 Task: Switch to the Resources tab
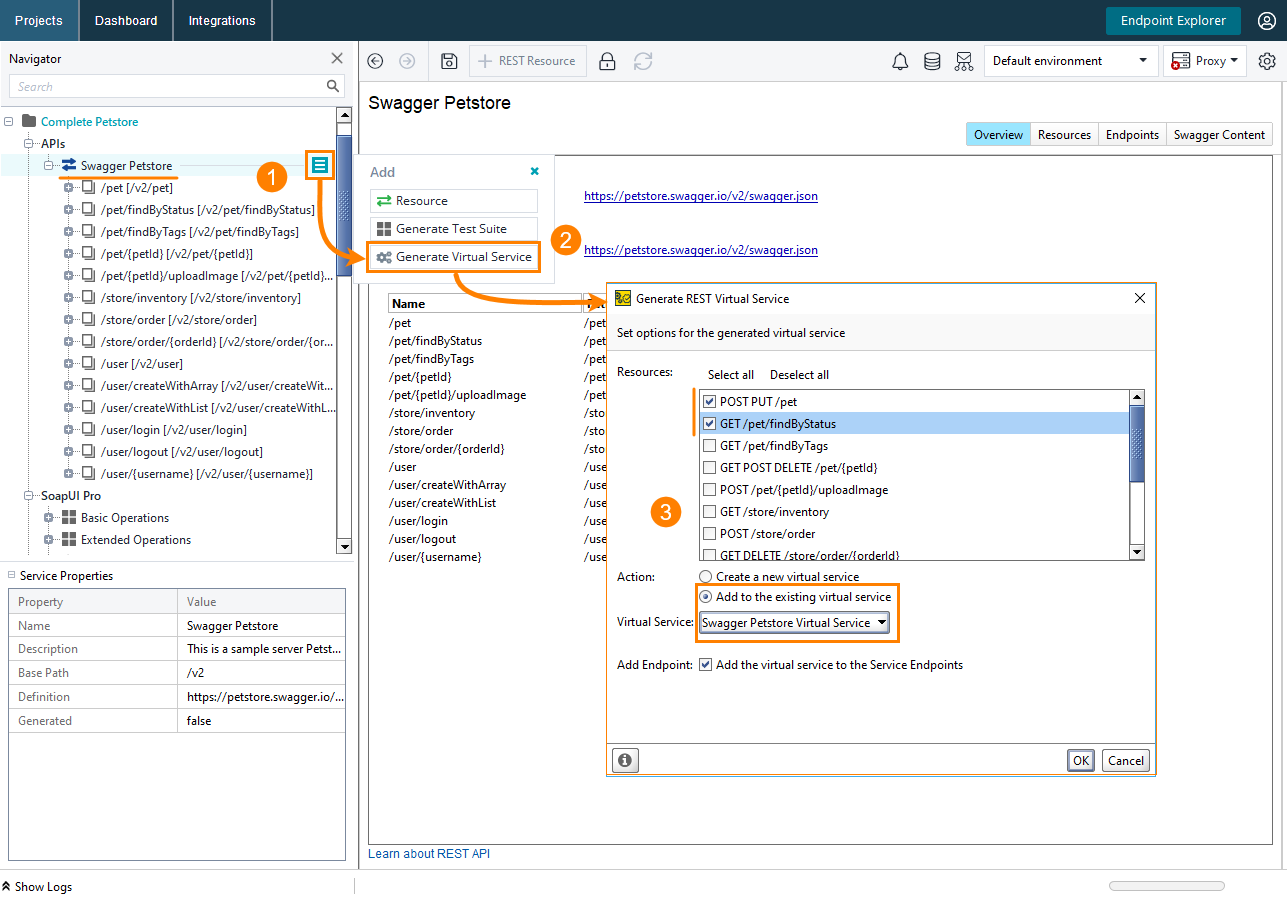coord(1064,134)
